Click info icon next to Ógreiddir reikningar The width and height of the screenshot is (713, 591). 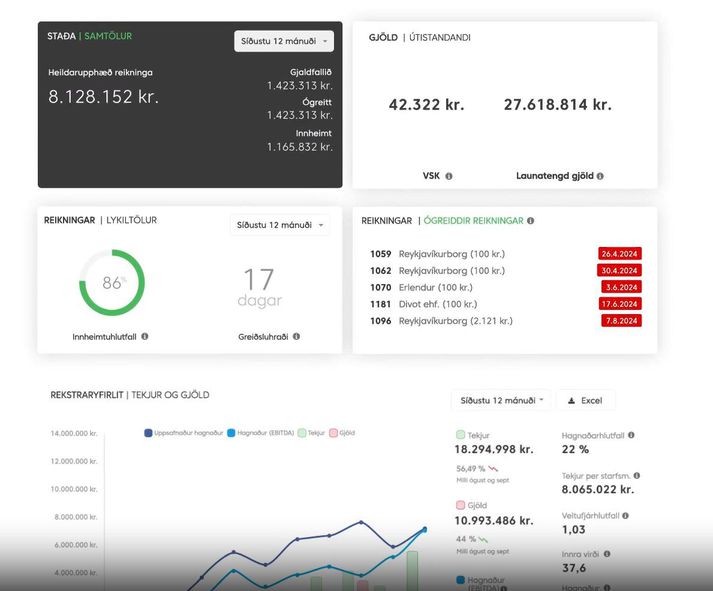[x=530, y=221]
